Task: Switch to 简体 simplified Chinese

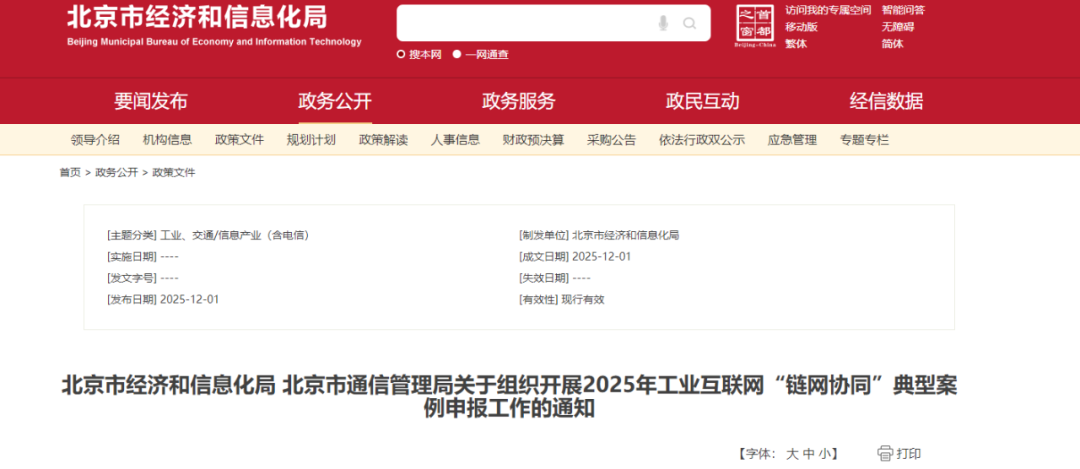Action: 892,43
